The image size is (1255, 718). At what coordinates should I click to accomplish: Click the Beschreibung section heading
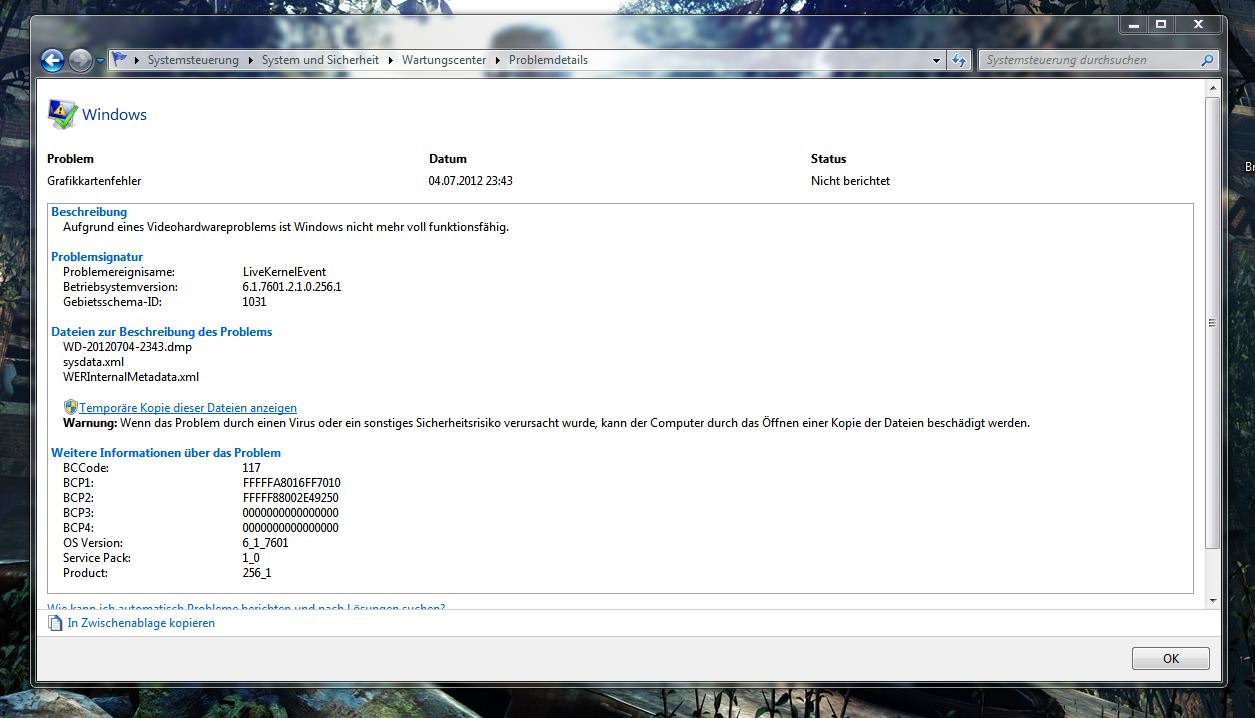tap(89, 212)
